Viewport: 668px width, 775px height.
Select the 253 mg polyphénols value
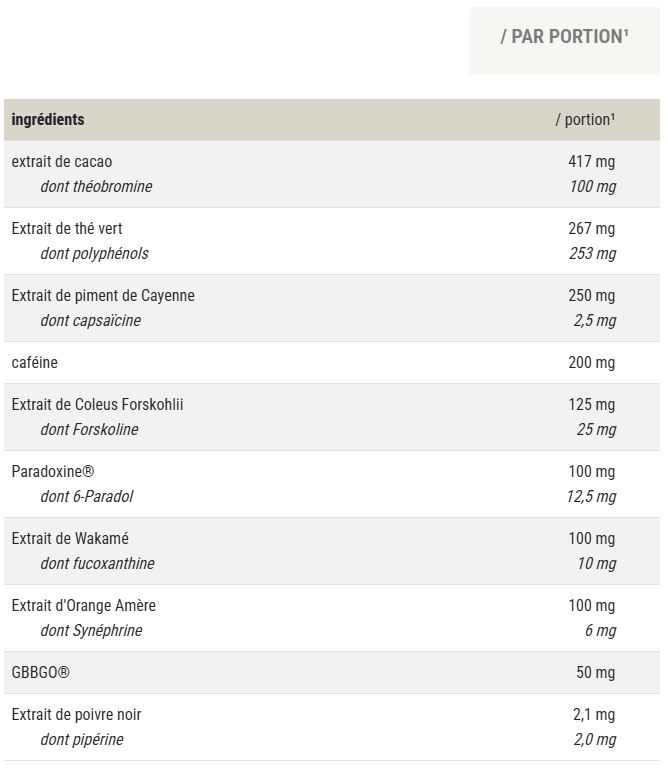tap(592, 254)
